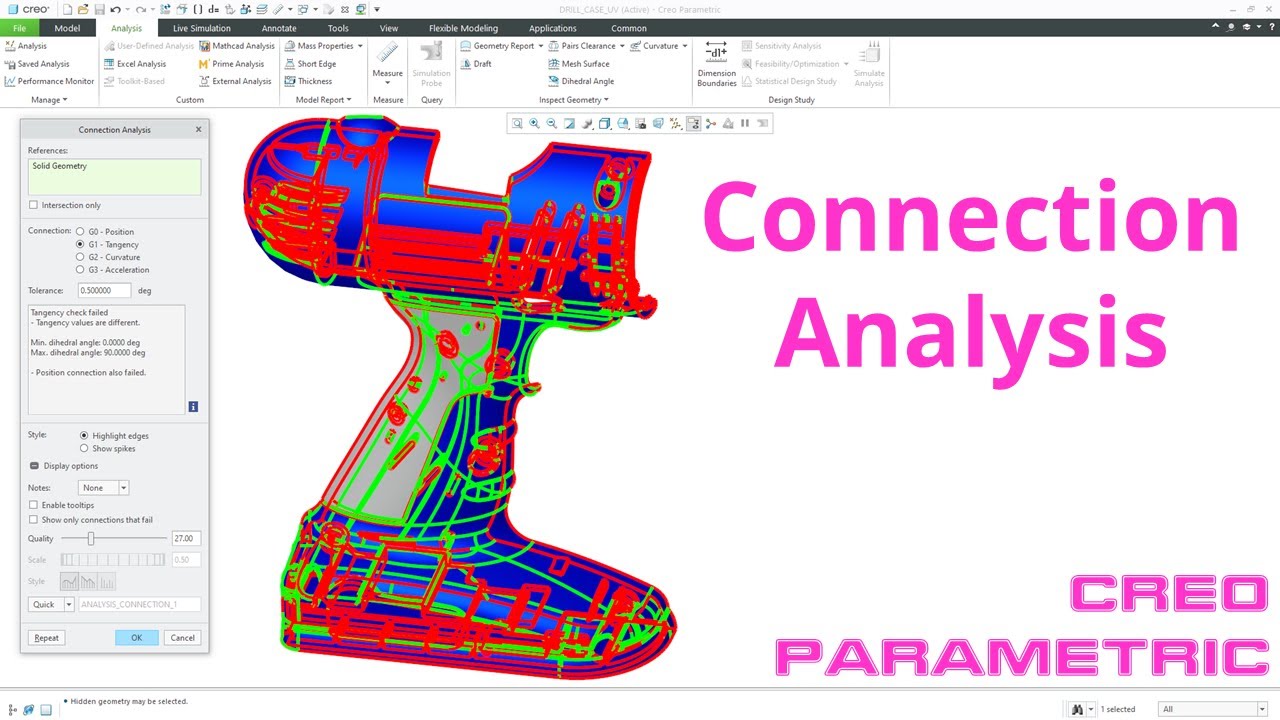The height and width of the screenshot is (720, 1280).
Task: Open Saved Analysis
Action: (x=37, y=64)
